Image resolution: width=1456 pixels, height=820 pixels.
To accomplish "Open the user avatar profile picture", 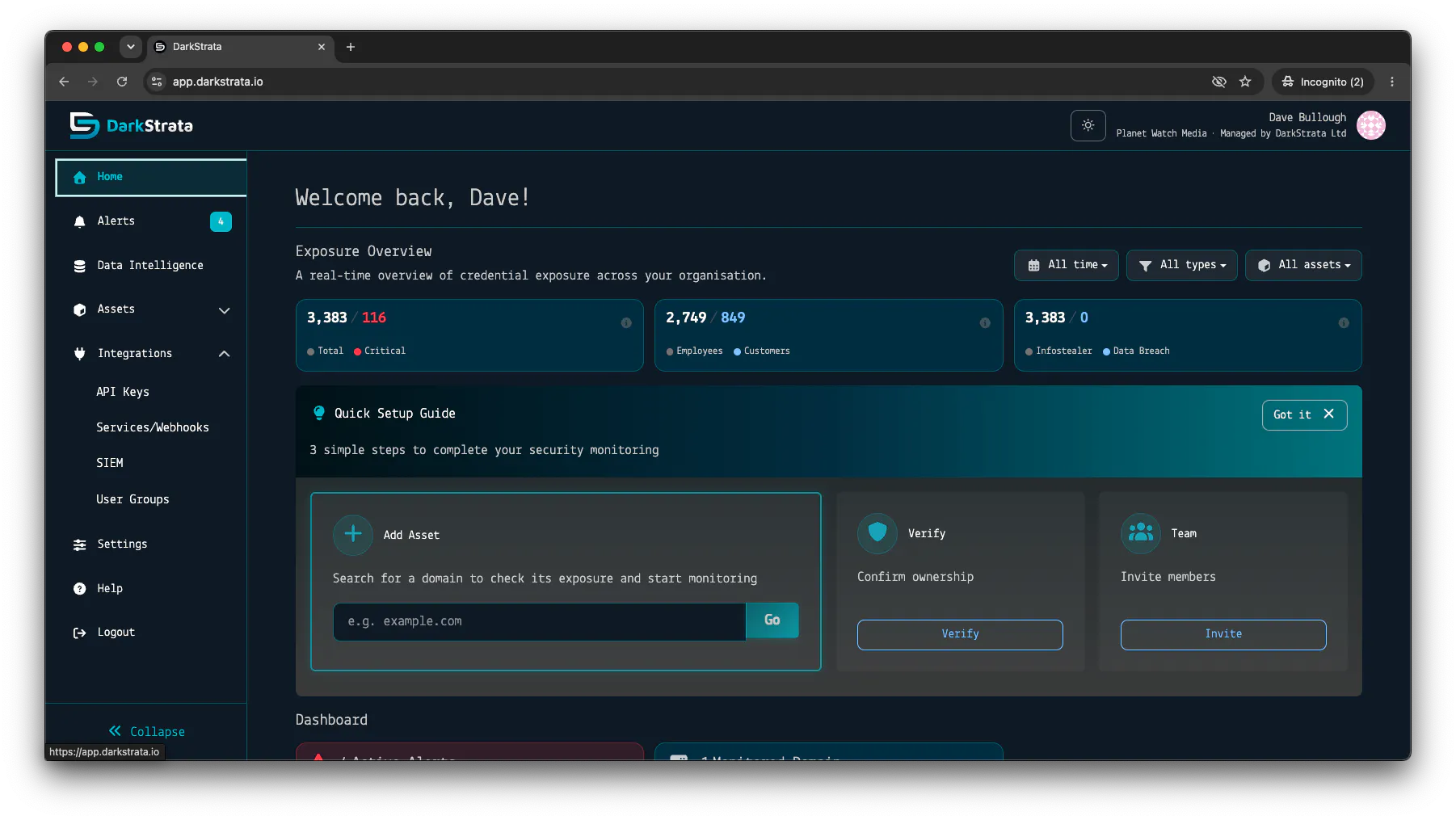I will (x=1370, y=125).
